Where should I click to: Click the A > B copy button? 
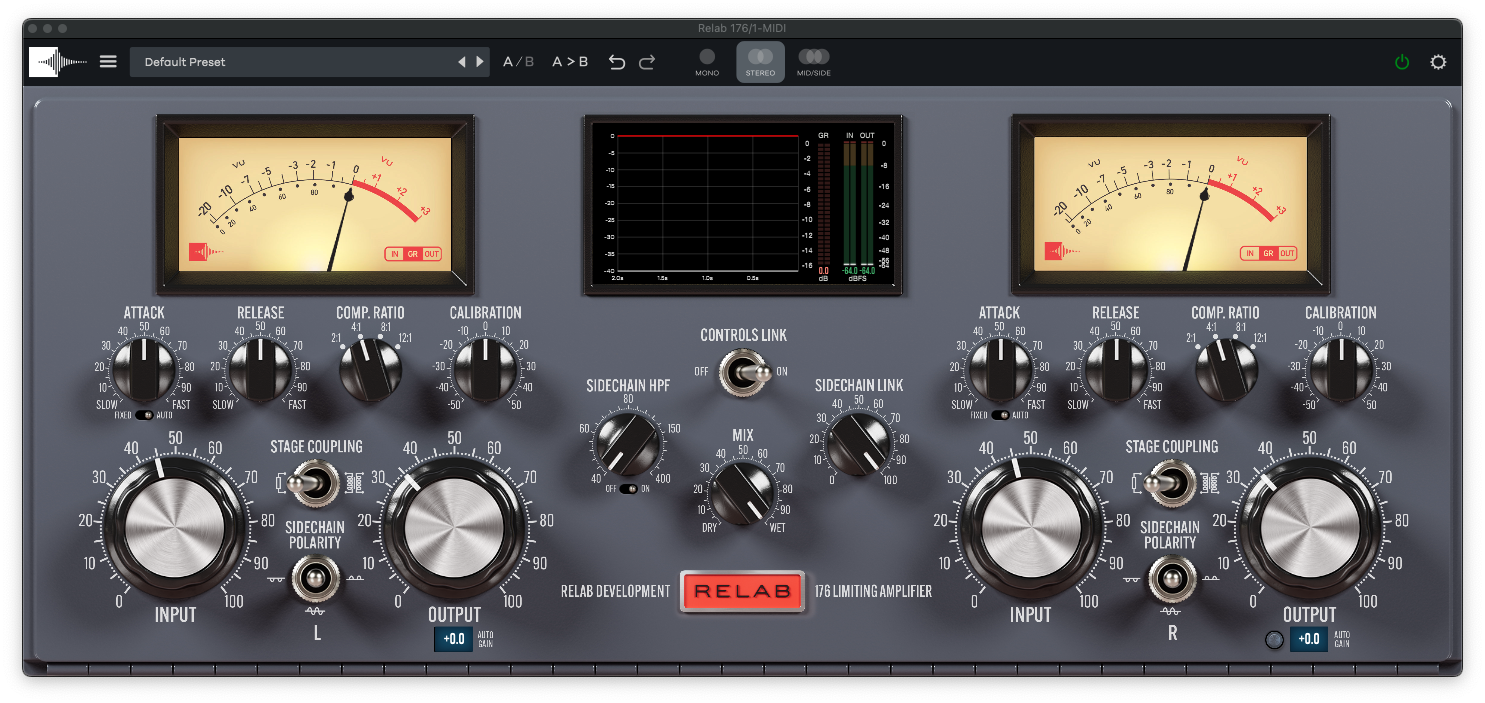(x=570, y=62)
